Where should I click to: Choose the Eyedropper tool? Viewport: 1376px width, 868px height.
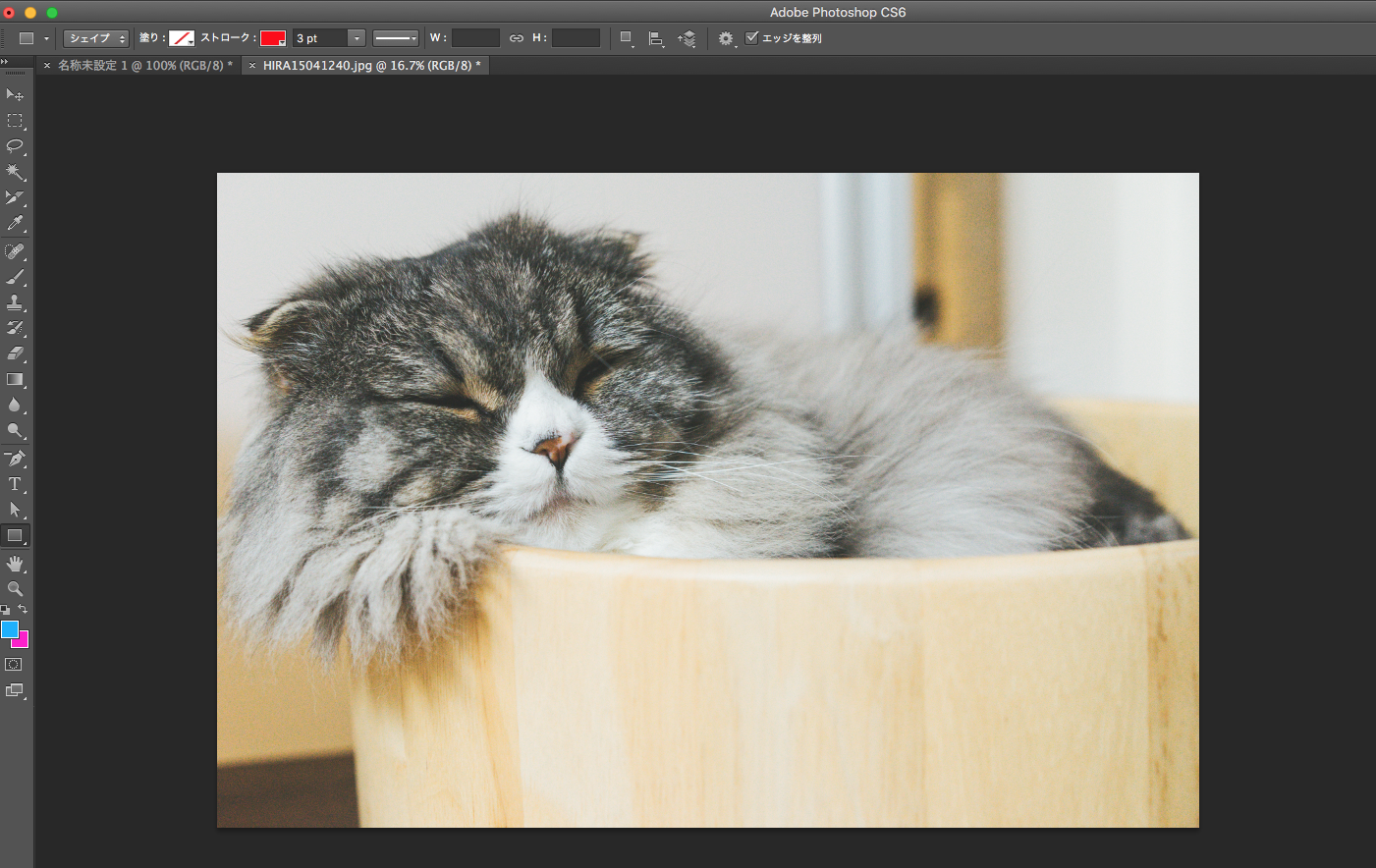(x=15, y=224)
